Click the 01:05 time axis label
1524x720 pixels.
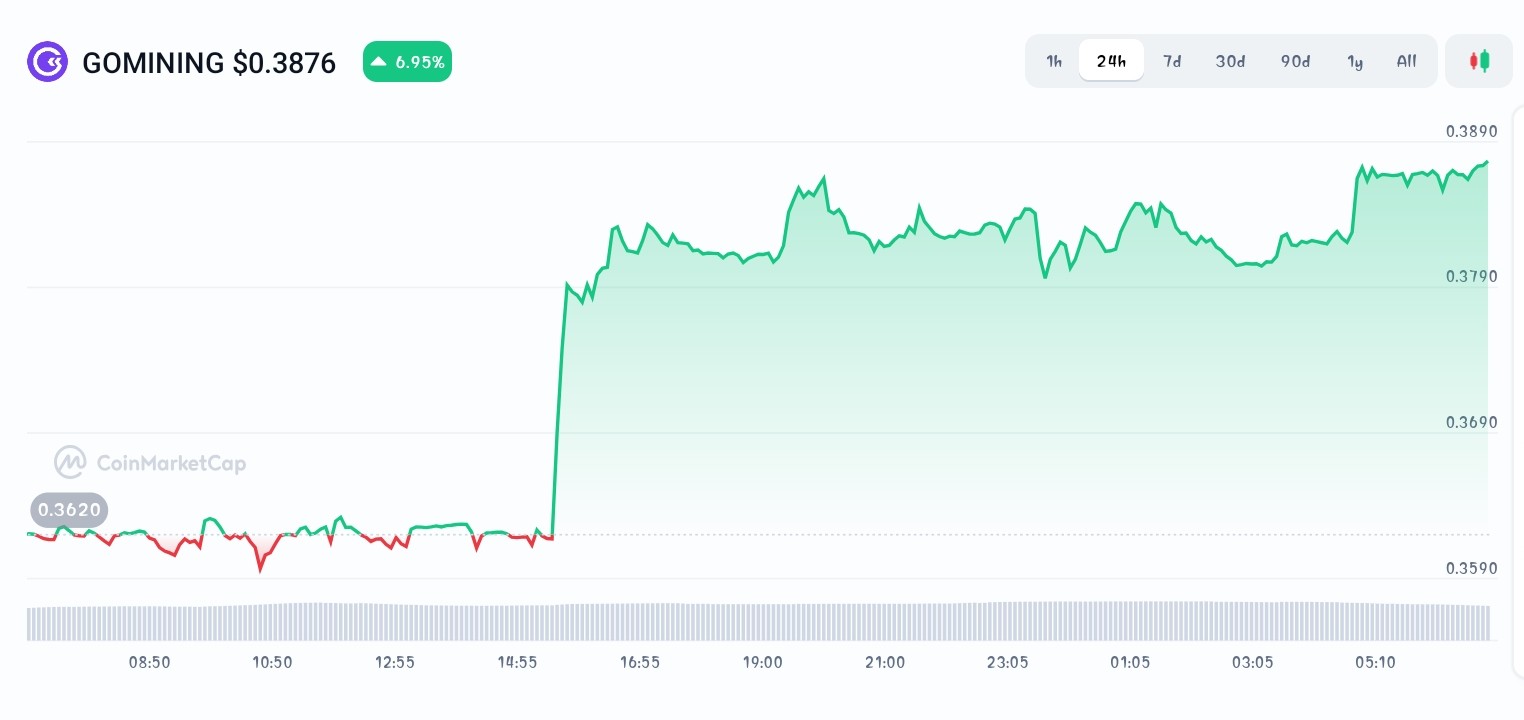coord(1130,662)
